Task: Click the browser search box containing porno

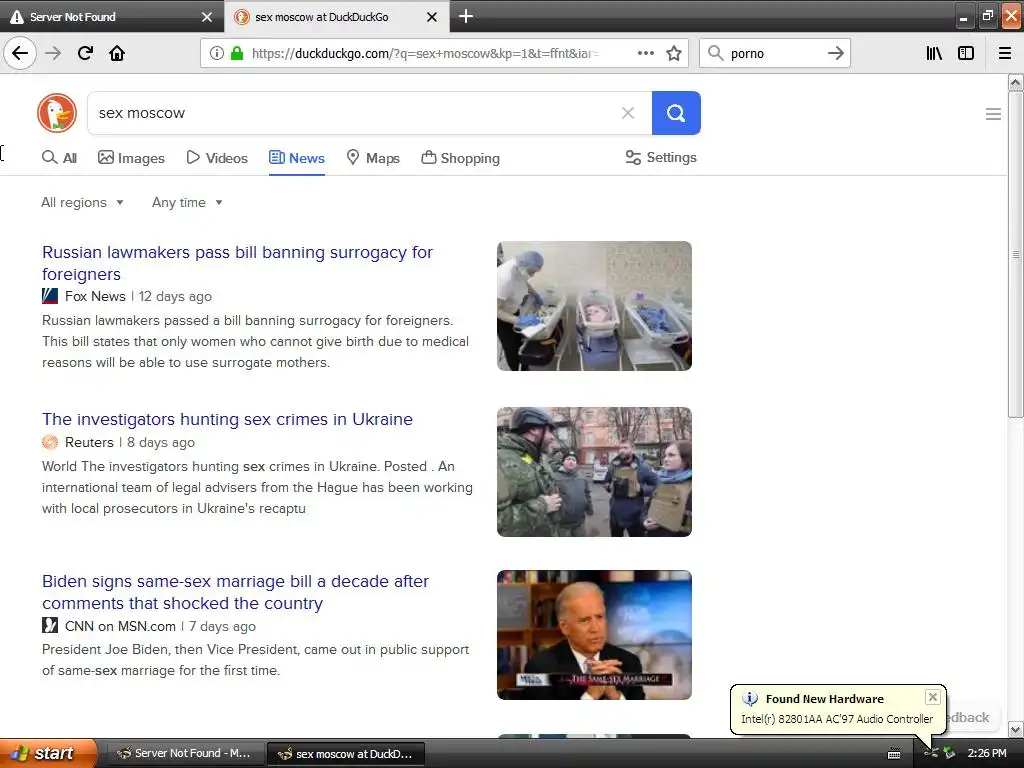Action: click(774, 54)
